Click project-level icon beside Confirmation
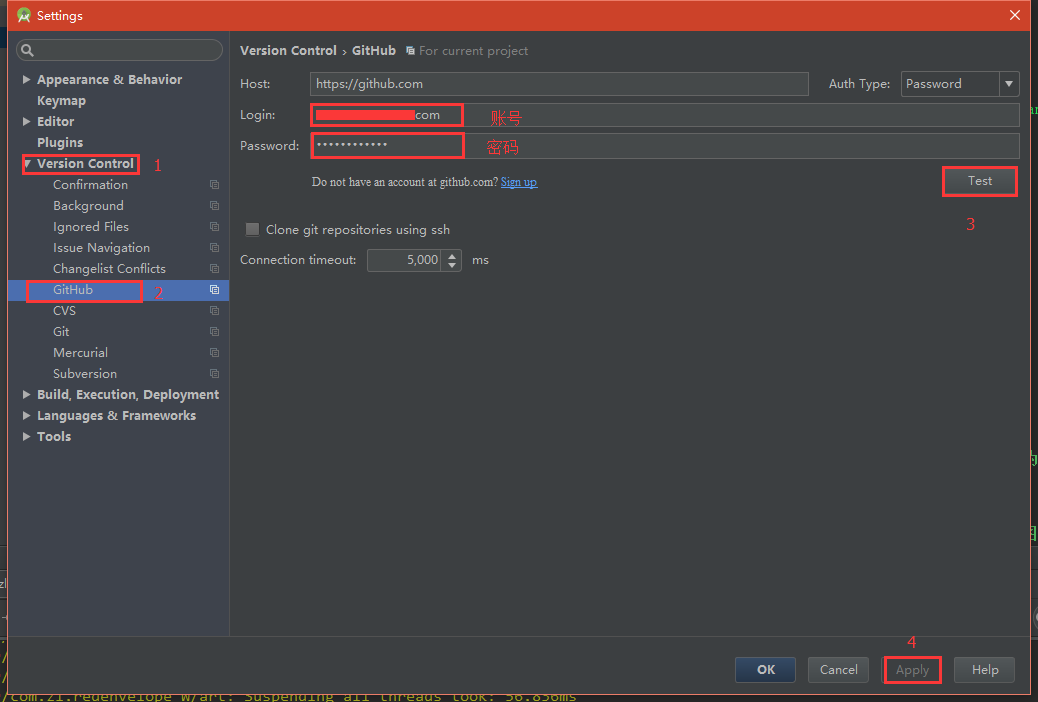This screenshot has width=1038, height=702. 214,185
